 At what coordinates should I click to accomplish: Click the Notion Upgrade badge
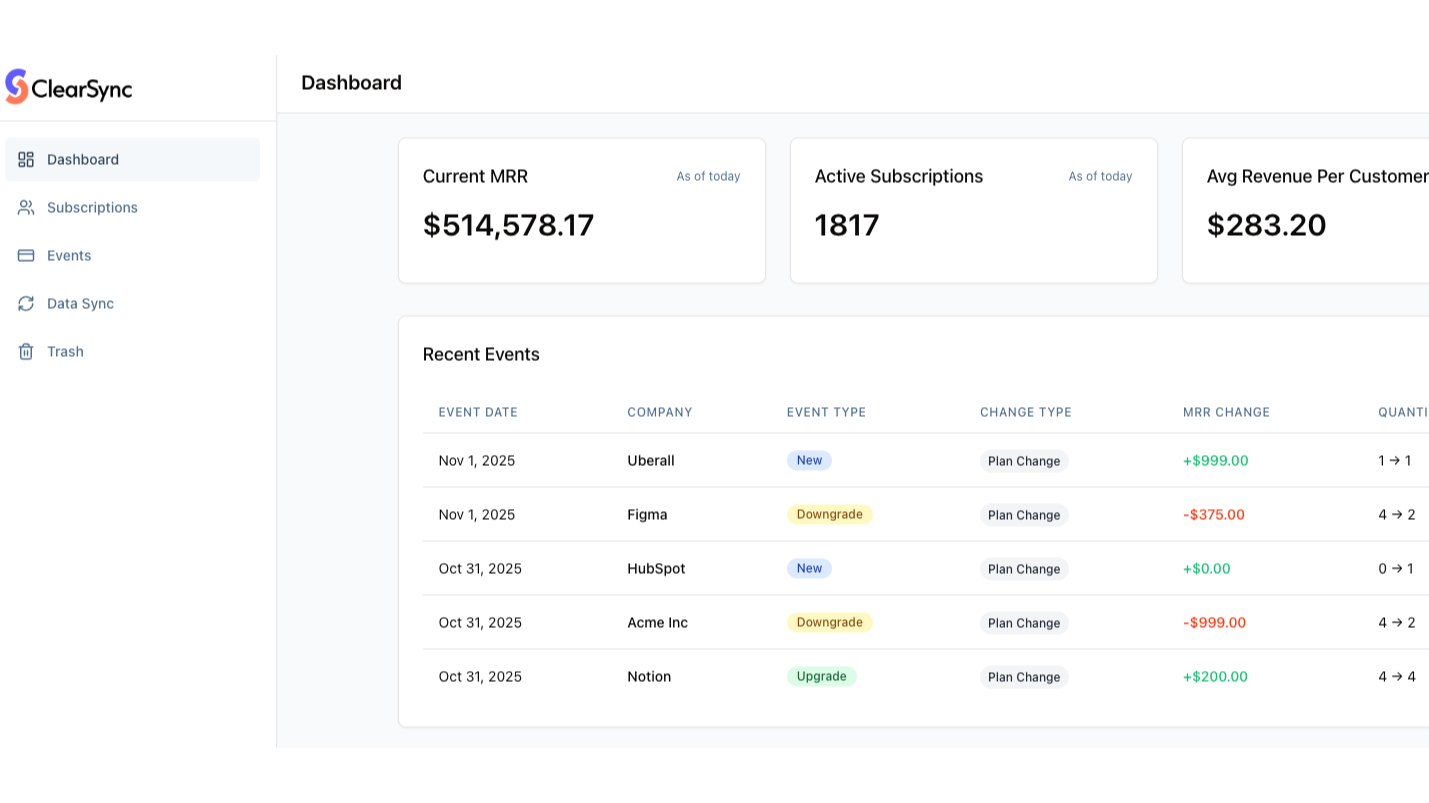pos(821,677)
